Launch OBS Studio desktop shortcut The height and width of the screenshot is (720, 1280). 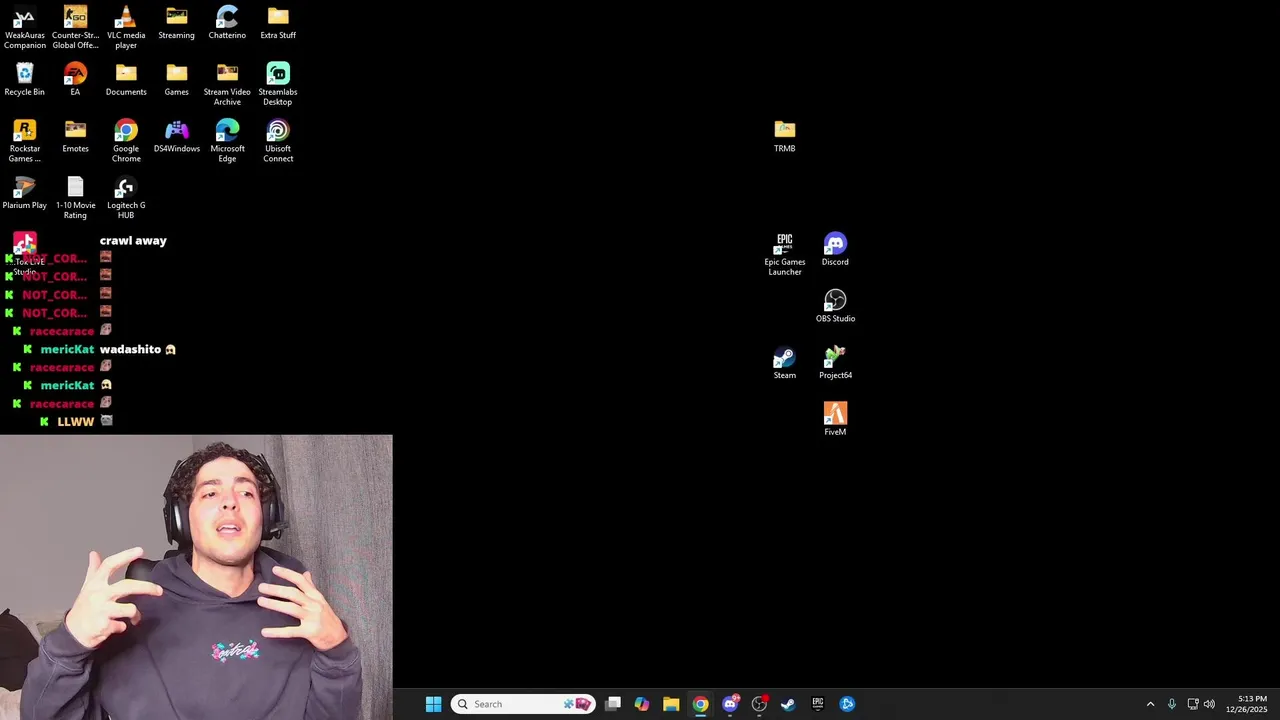[x=835, y=307]
